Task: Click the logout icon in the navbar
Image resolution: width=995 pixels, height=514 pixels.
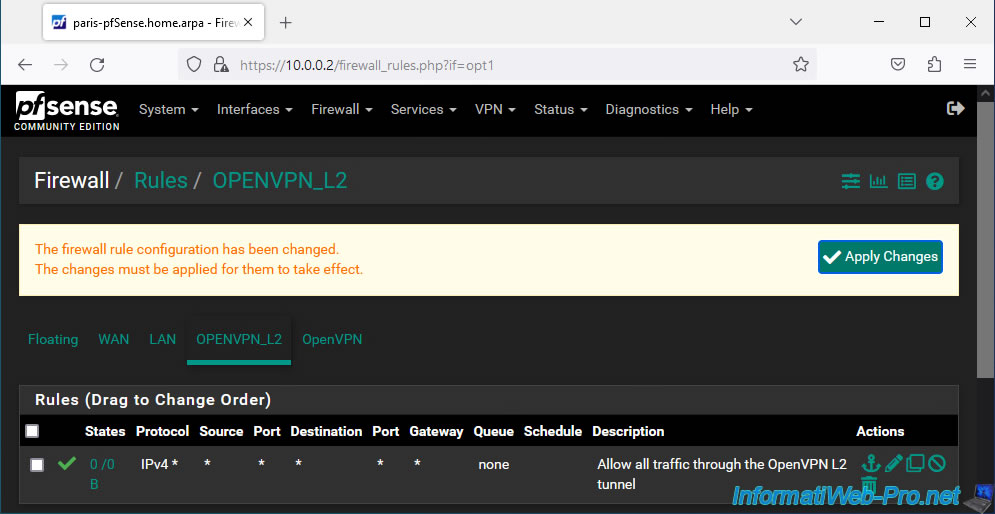Action: pyautogui.click(x=956, y=109)
